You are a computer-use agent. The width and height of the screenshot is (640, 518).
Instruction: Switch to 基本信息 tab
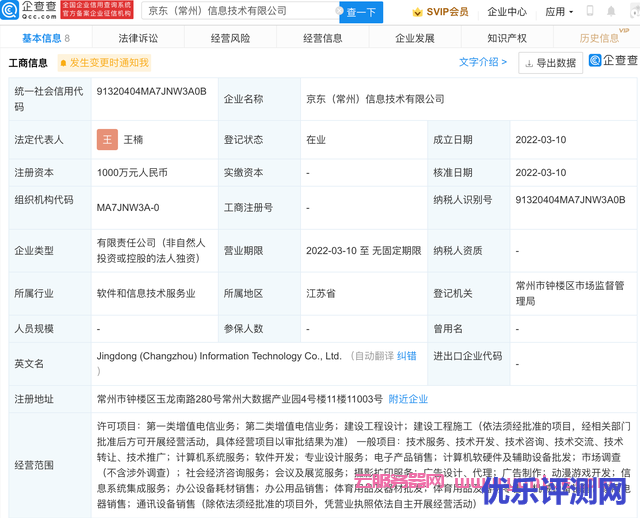[x=46, y=38]
